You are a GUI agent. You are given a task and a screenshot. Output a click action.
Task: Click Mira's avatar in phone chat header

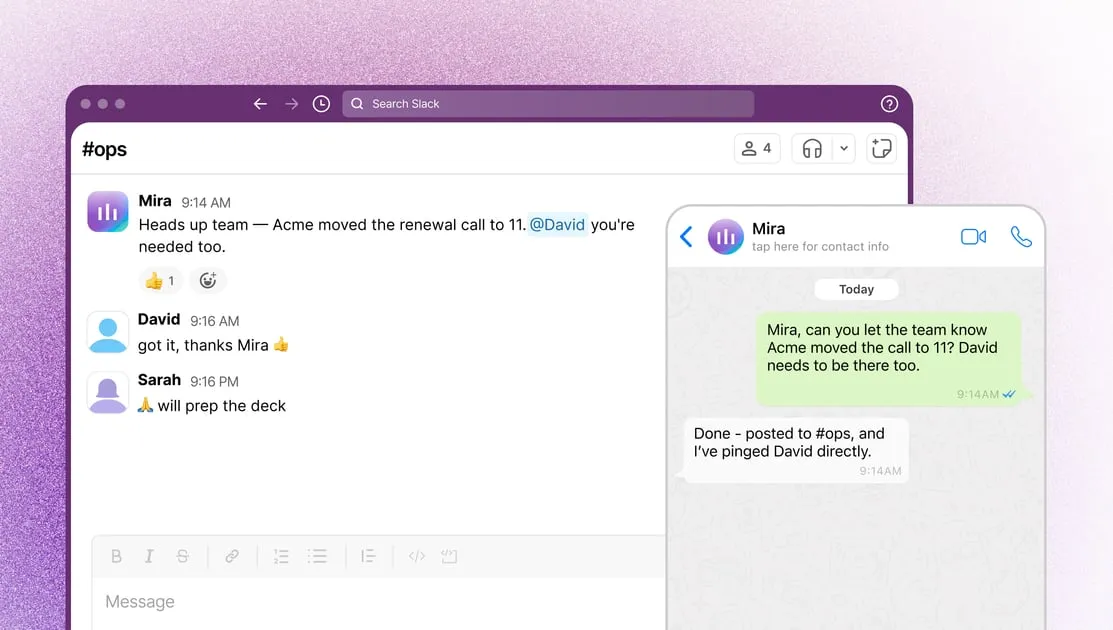(725, 237)
